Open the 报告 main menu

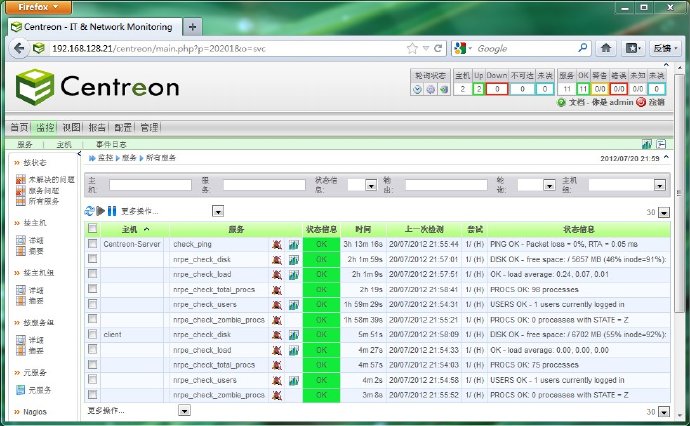tap(97, 128)
